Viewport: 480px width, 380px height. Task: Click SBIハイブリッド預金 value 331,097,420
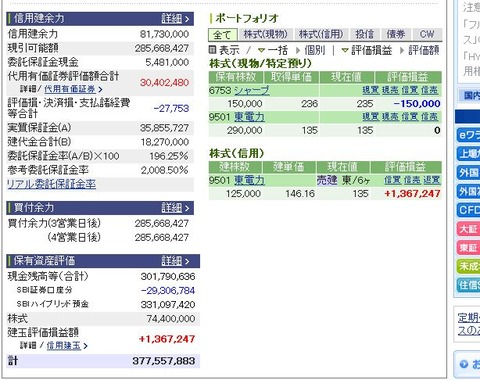point(168,305)
